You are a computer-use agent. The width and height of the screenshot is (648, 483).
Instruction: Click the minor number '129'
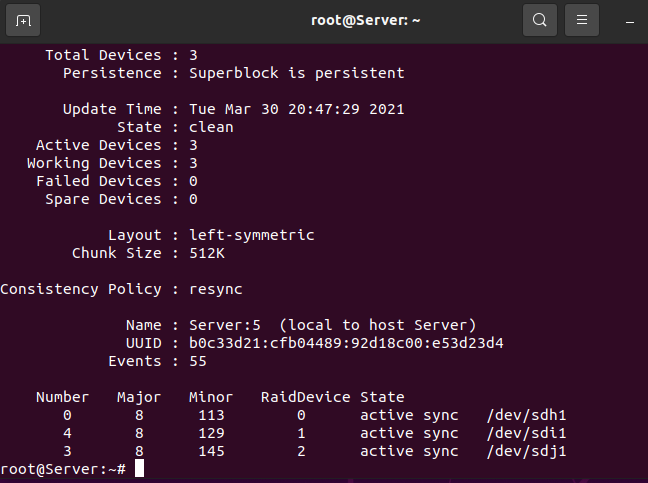pyautogui.click(x=211, y=433)
